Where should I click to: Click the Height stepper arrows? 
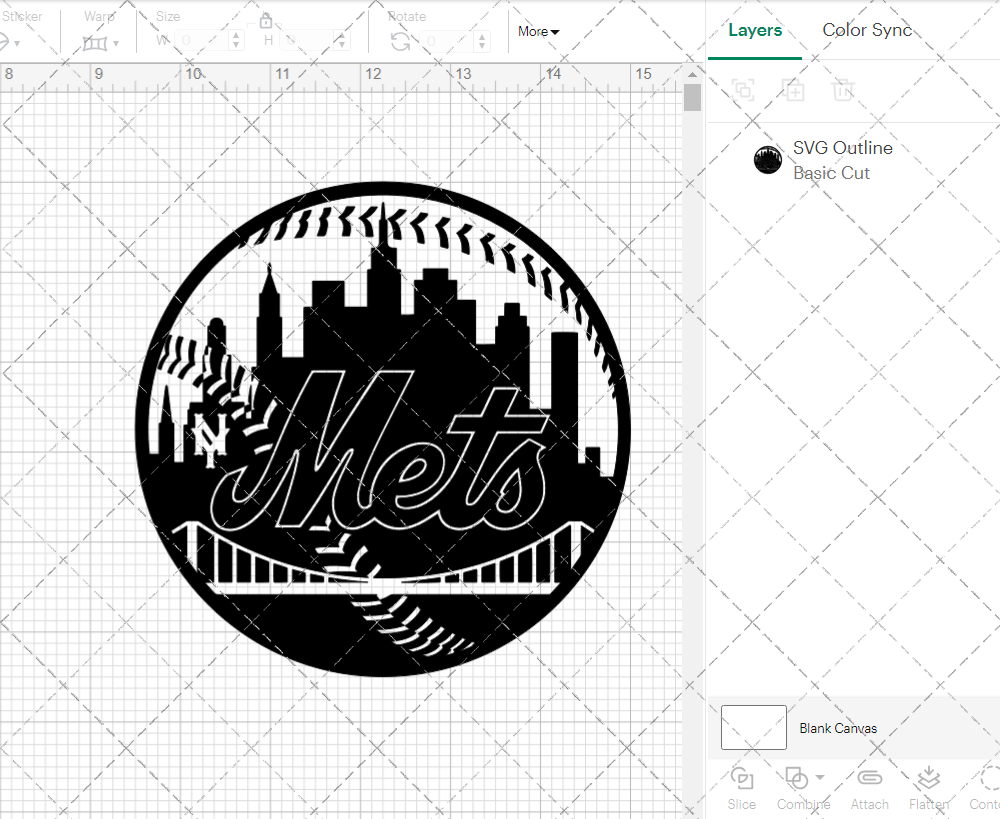[x=343, y=41]
